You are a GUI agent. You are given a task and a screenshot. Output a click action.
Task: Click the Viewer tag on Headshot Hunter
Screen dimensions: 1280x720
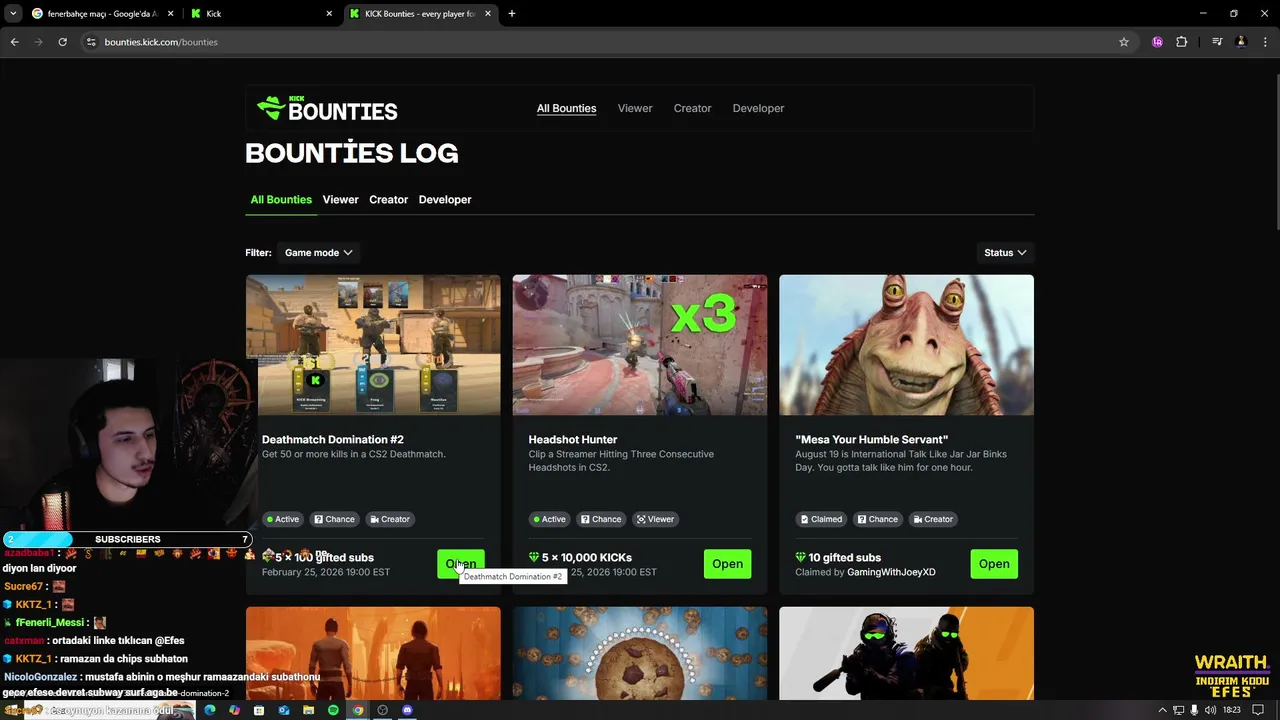point(655,519)
